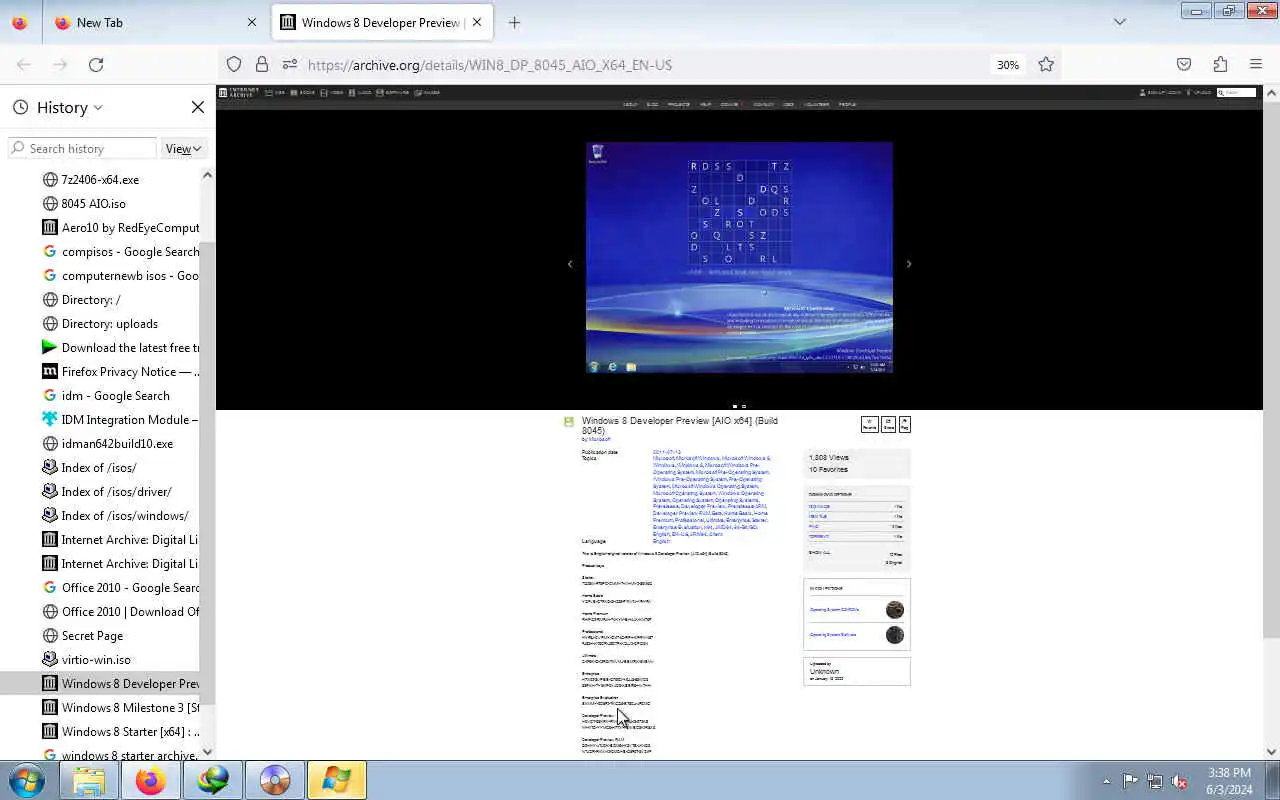Open IDM Integration Module history entry
The image size is (1280, 800).
click(120, 420)
